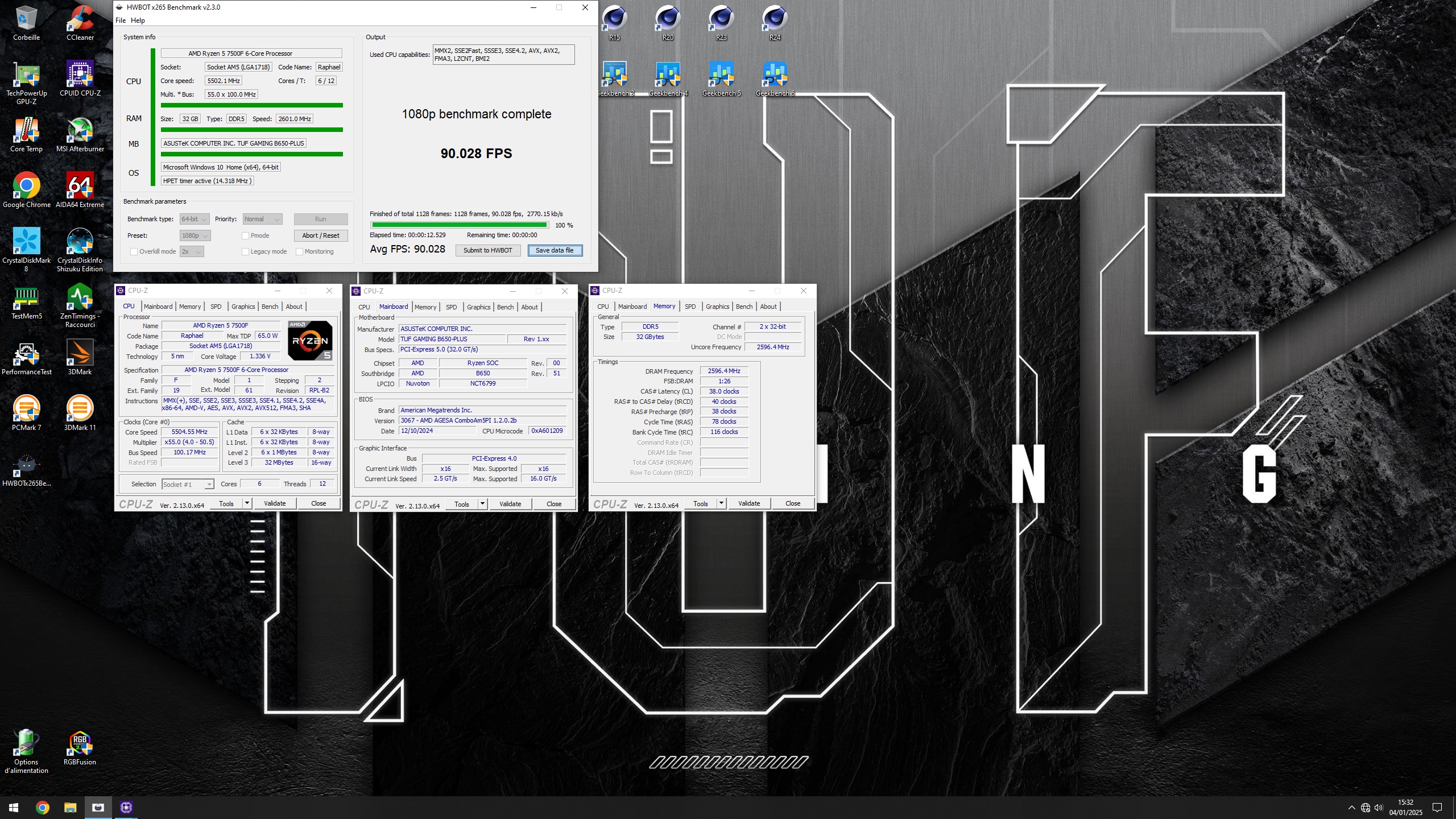Launch TechPowerUp GPU-Z shortcut
This screenshot has width=1456, height=819.
point(26,82)
